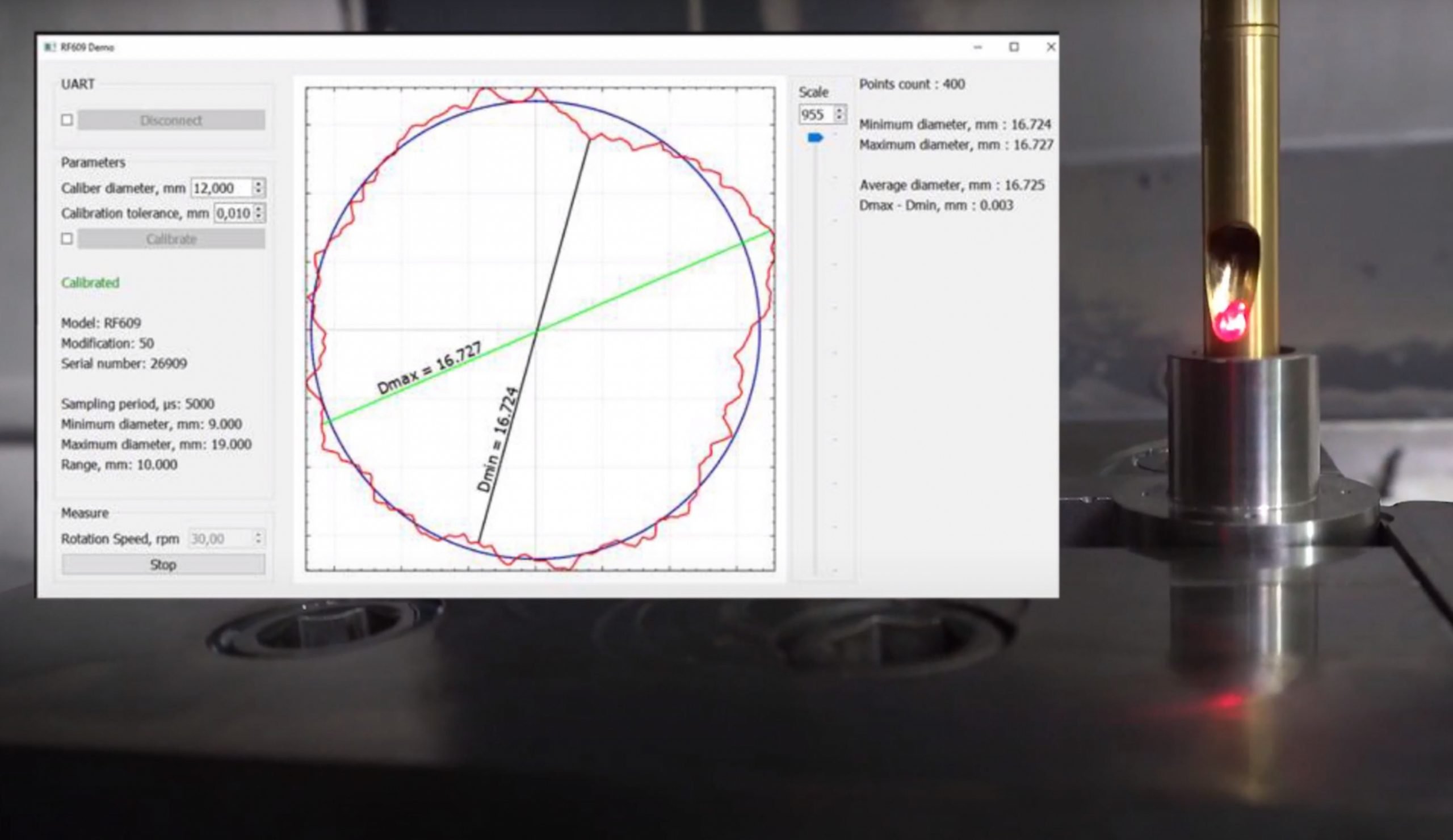This screenshot has height=840, width=1453.
Task: Click the Rotation Speed rpm field
Action: pos(220,539)
